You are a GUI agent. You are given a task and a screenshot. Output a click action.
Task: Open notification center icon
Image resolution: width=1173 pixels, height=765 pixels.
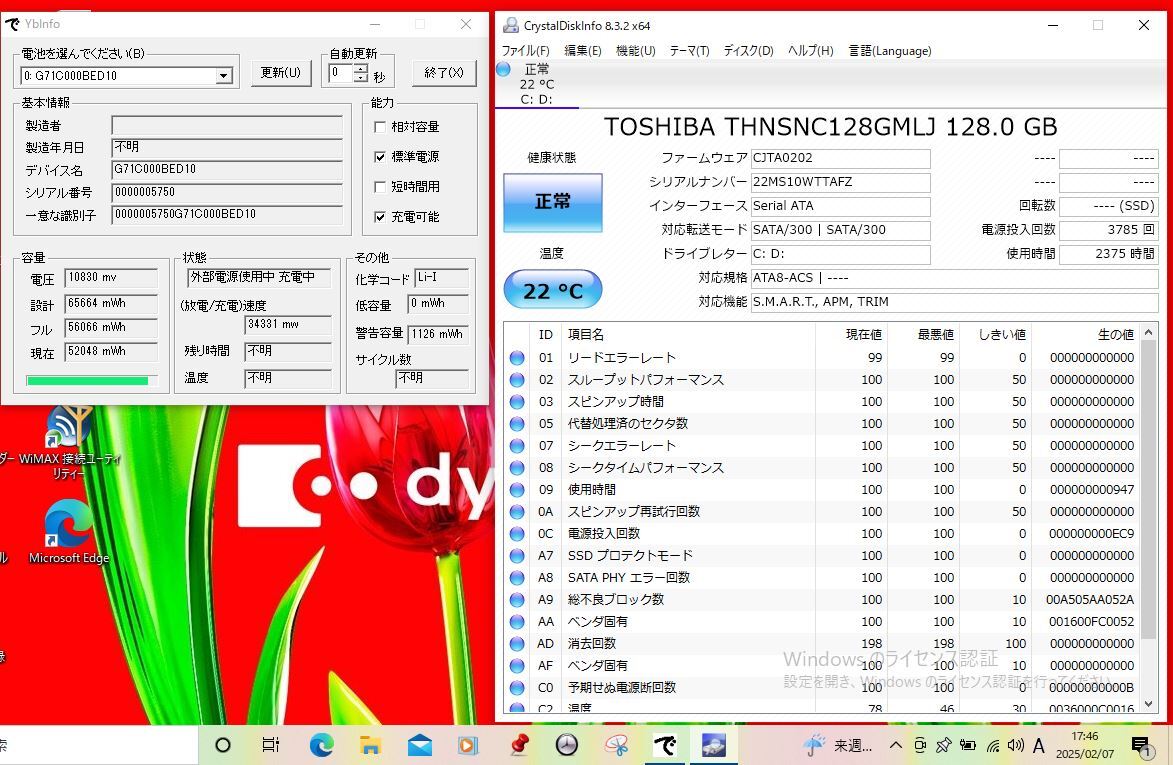1142,745
